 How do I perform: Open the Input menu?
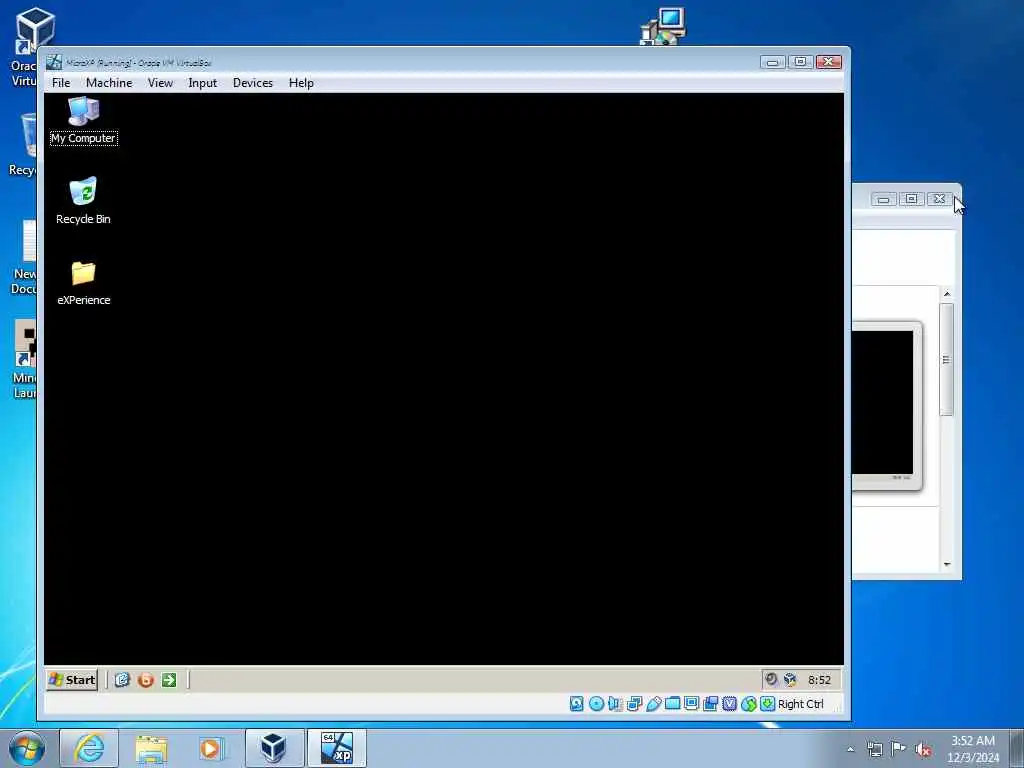[x=202, y=83]
